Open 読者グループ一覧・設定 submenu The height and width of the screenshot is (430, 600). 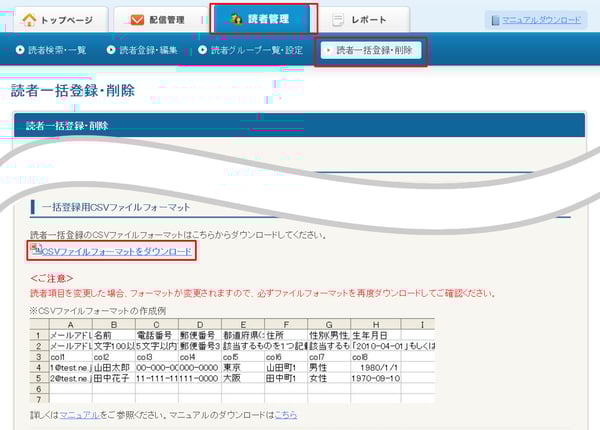click(257, 50)
